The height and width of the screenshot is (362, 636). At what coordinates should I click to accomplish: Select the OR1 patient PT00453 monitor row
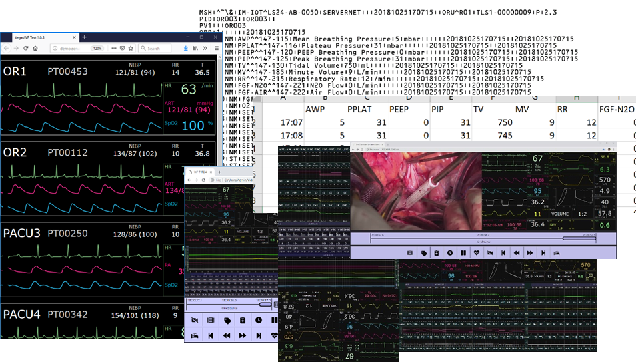coord(111,97)
